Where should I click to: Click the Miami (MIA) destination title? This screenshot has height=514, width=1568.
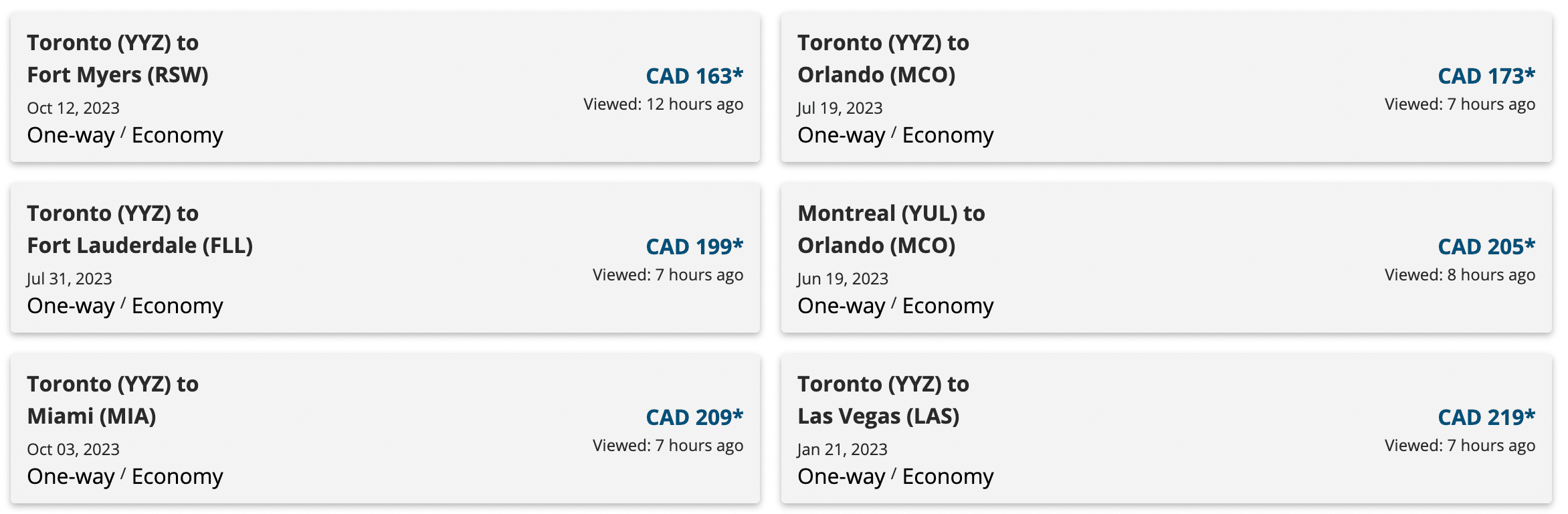coord(92,416)
